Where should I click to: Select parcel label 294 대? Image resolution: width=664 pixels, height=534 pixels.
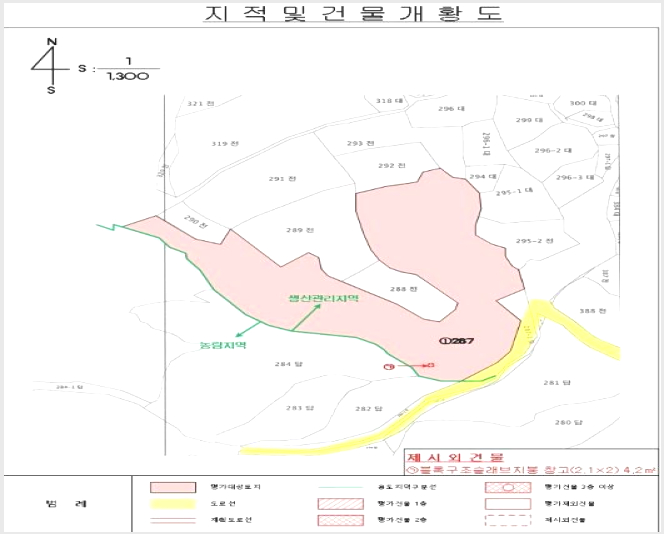tap(483, 176)
